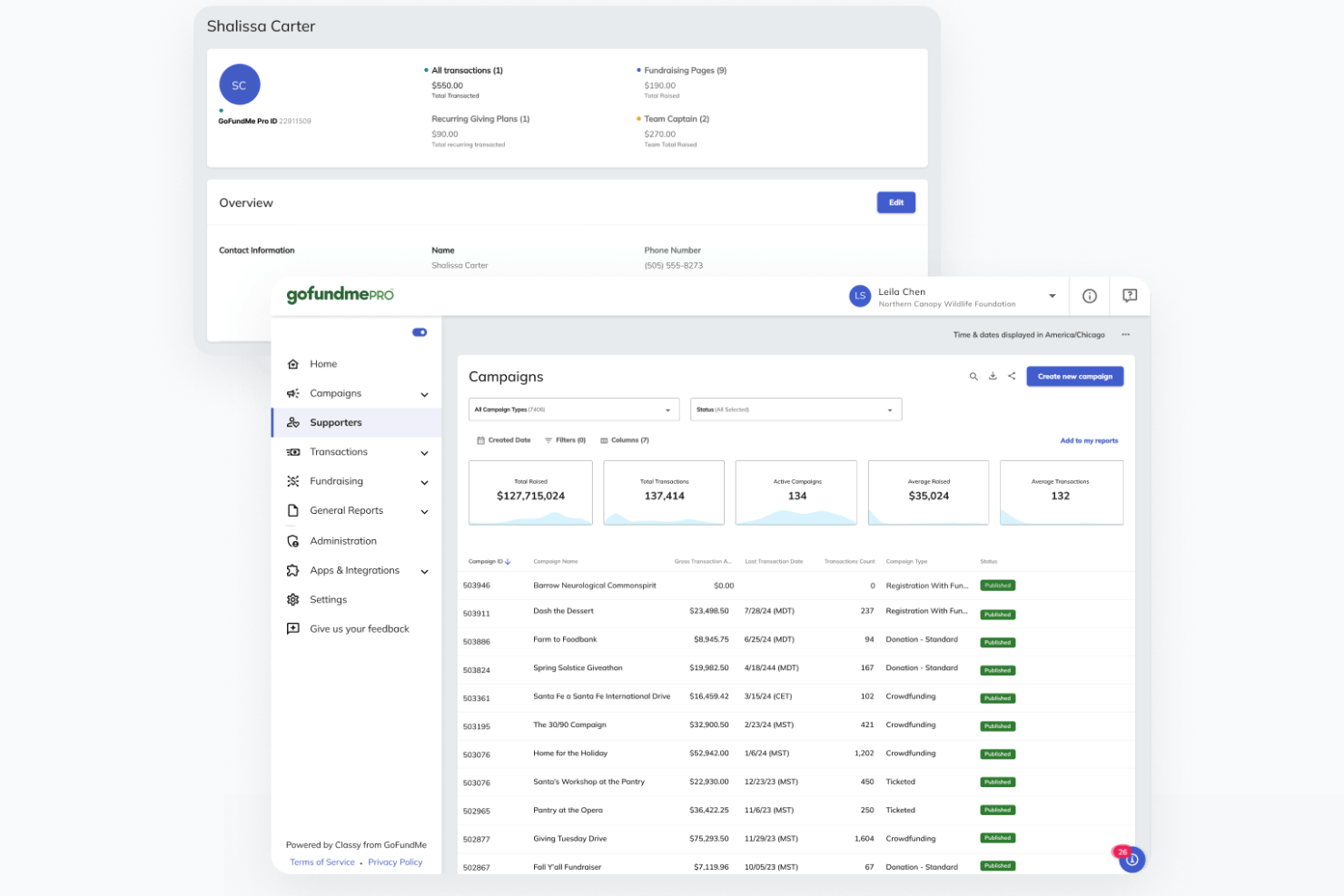Click the Administration icon in the navigation

tap(292, 540)
